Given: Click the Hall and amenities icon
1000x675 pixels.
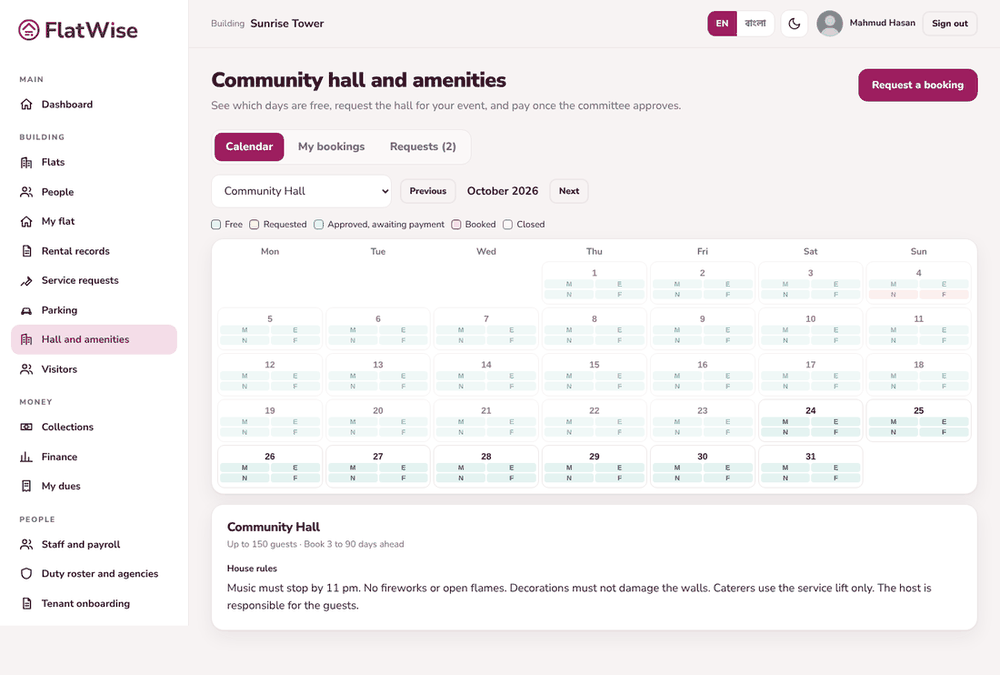Looking at the screenshot, I should click(26, 339).
